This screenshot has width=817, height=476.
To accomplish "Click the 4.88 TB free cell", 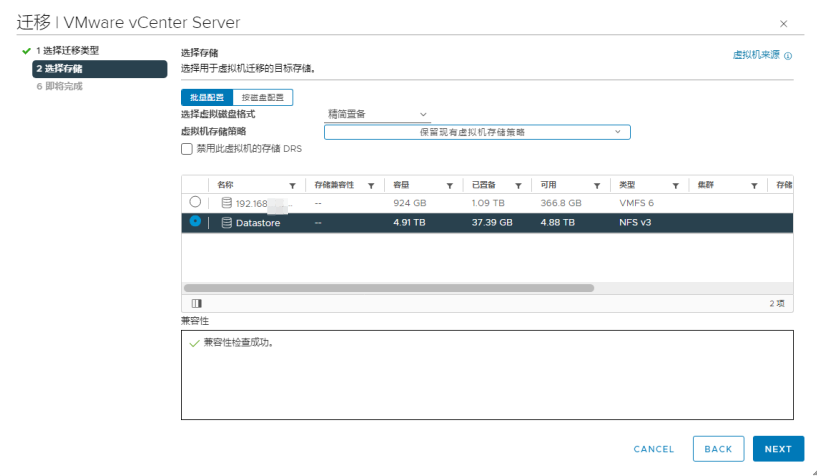I will point(557,222).
